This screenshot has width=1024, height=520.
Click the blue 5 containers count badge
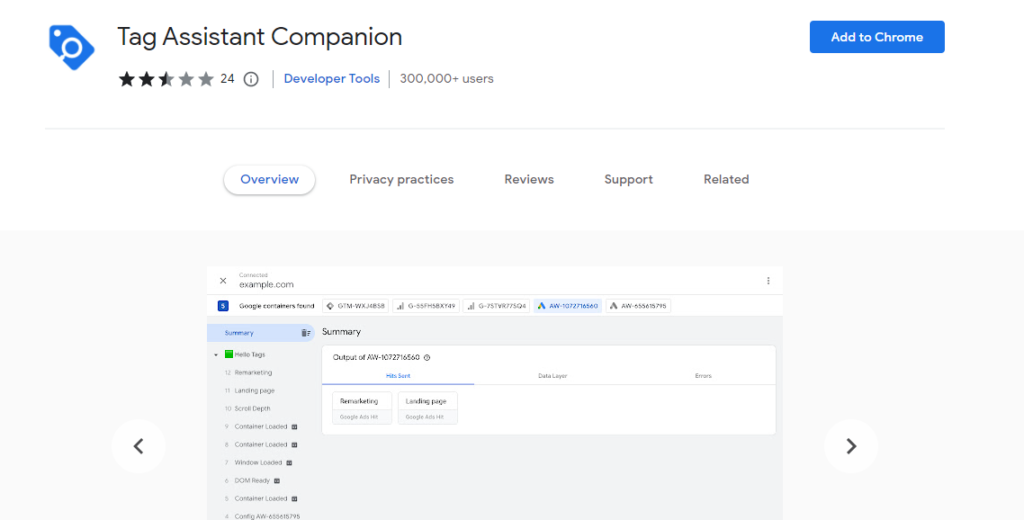coord(223,306)
